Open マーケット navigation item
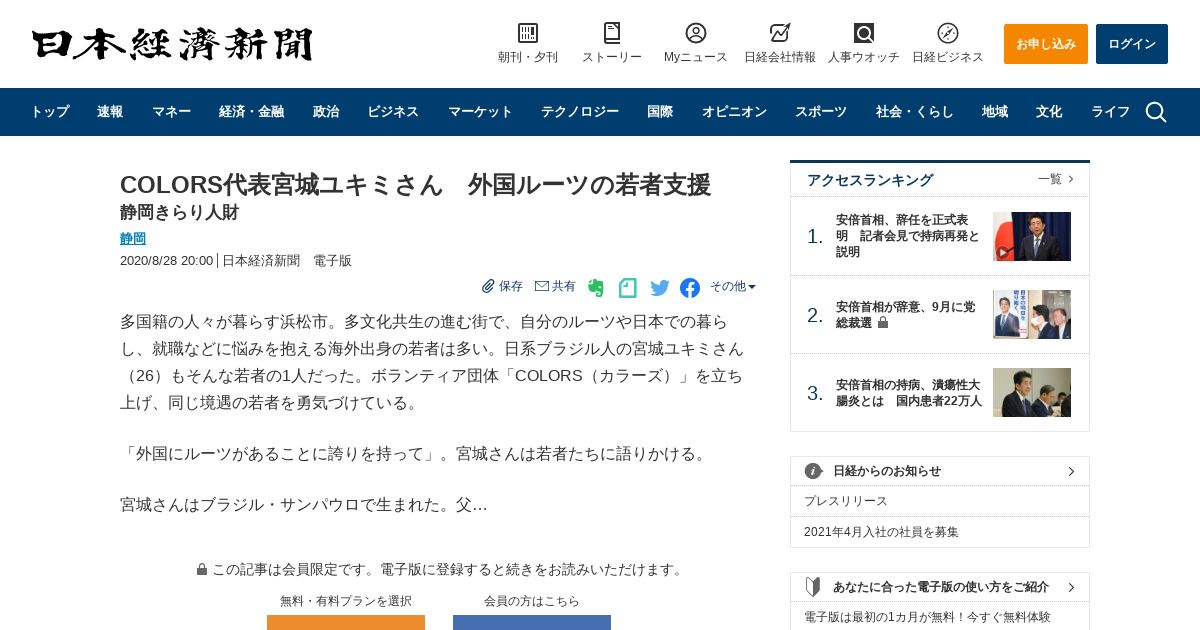Image resolution: width=1200 pixels, height=630 pixels. click(x=480, y=112)
